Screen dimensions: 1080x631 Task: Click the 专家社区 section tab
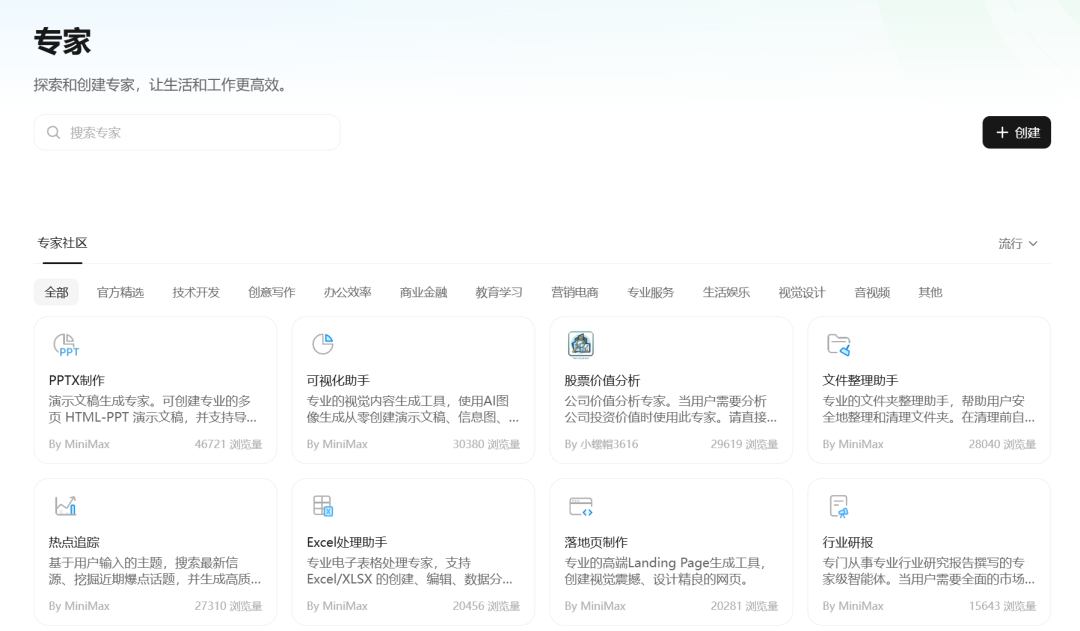[x=62, y=243]
